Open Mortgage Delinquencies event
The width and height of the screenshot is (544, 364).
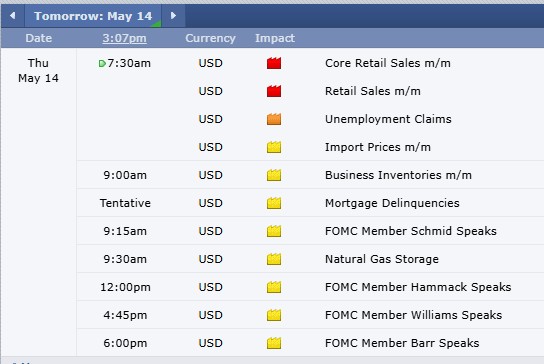[x=392, y=203]
